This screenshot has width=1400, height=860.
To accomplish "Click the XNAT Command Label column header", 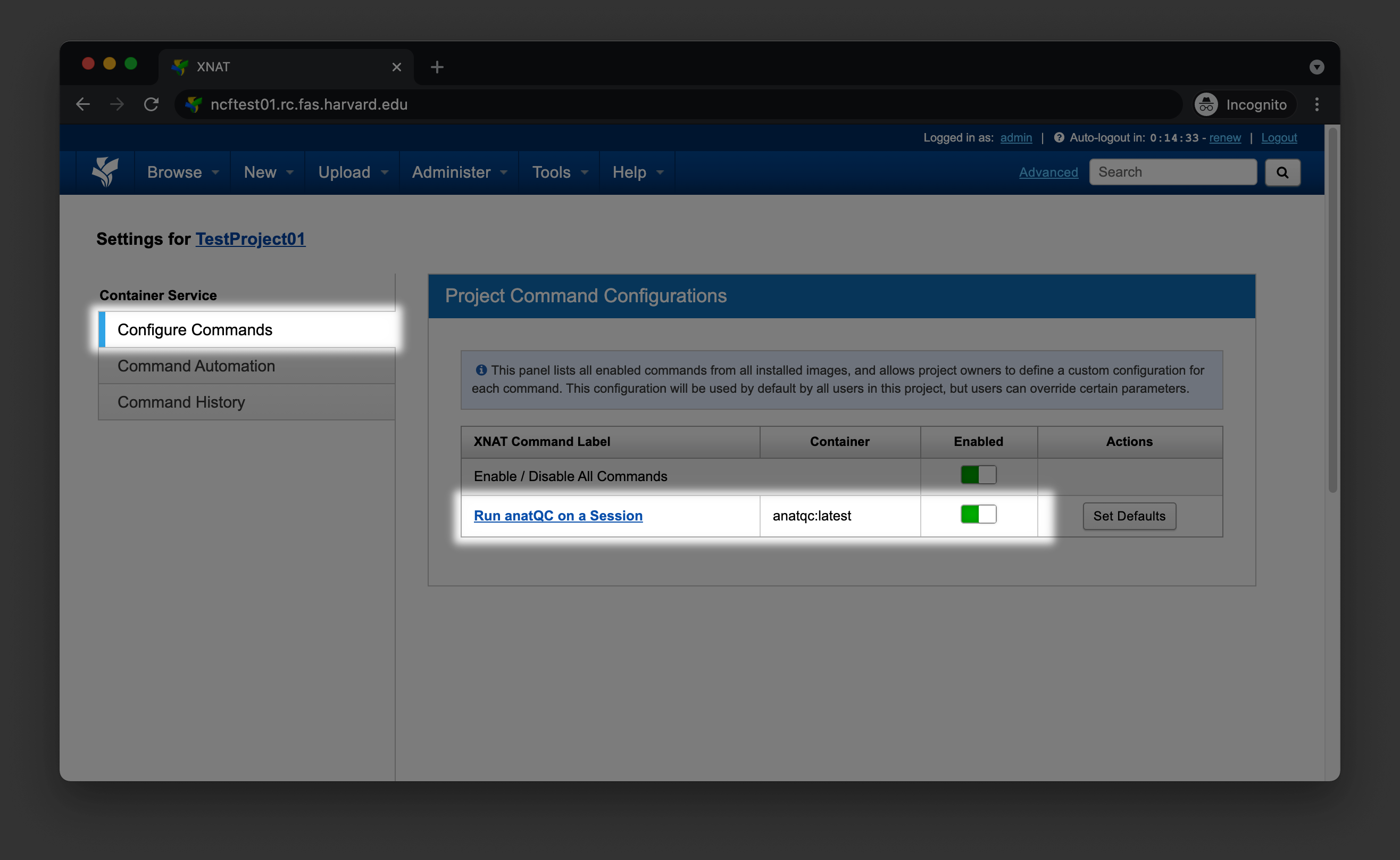I will pyautogui.click(x=611, y=441).
